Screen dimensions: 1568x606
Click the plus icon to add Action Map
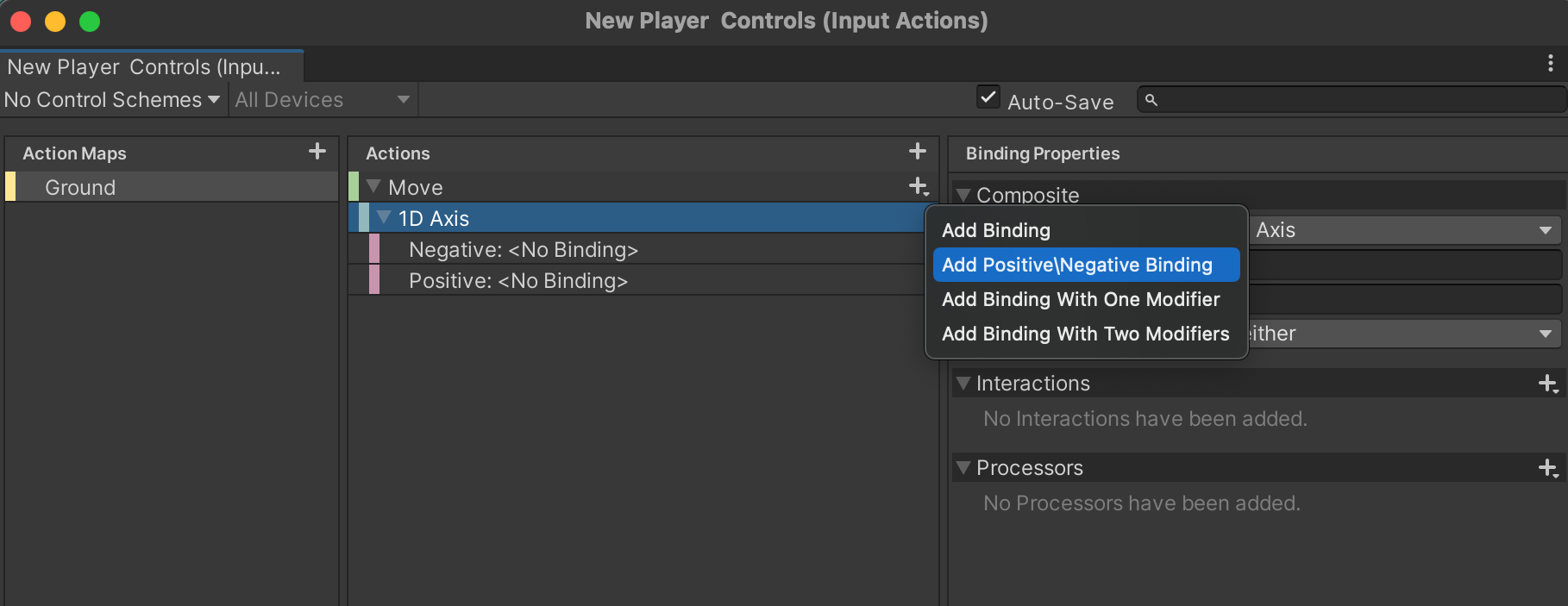(317, 152)
